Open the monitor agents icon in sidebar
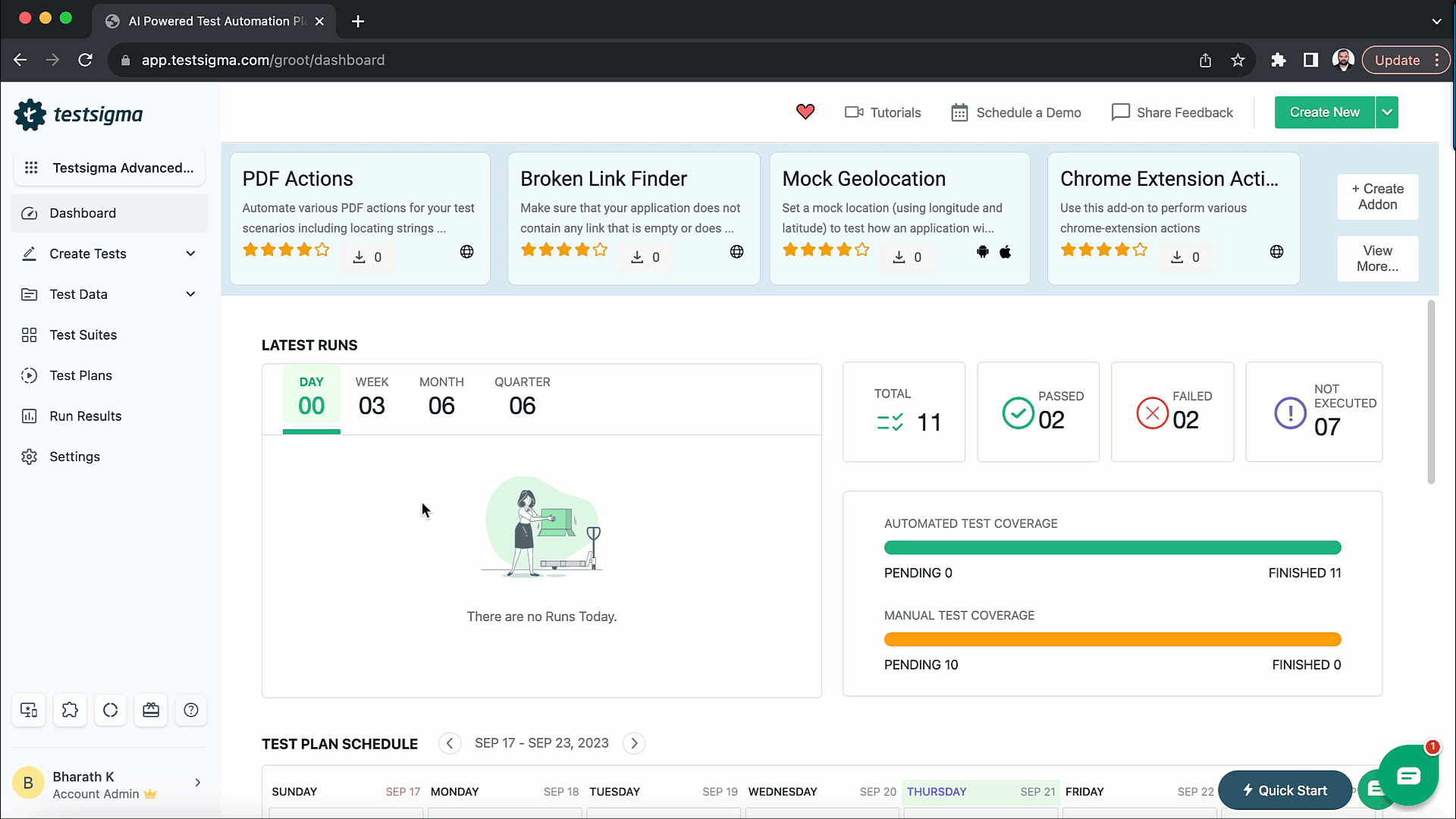Image resolution: width=1456 pixels, height=819 pixels. [x=29, y=711]
